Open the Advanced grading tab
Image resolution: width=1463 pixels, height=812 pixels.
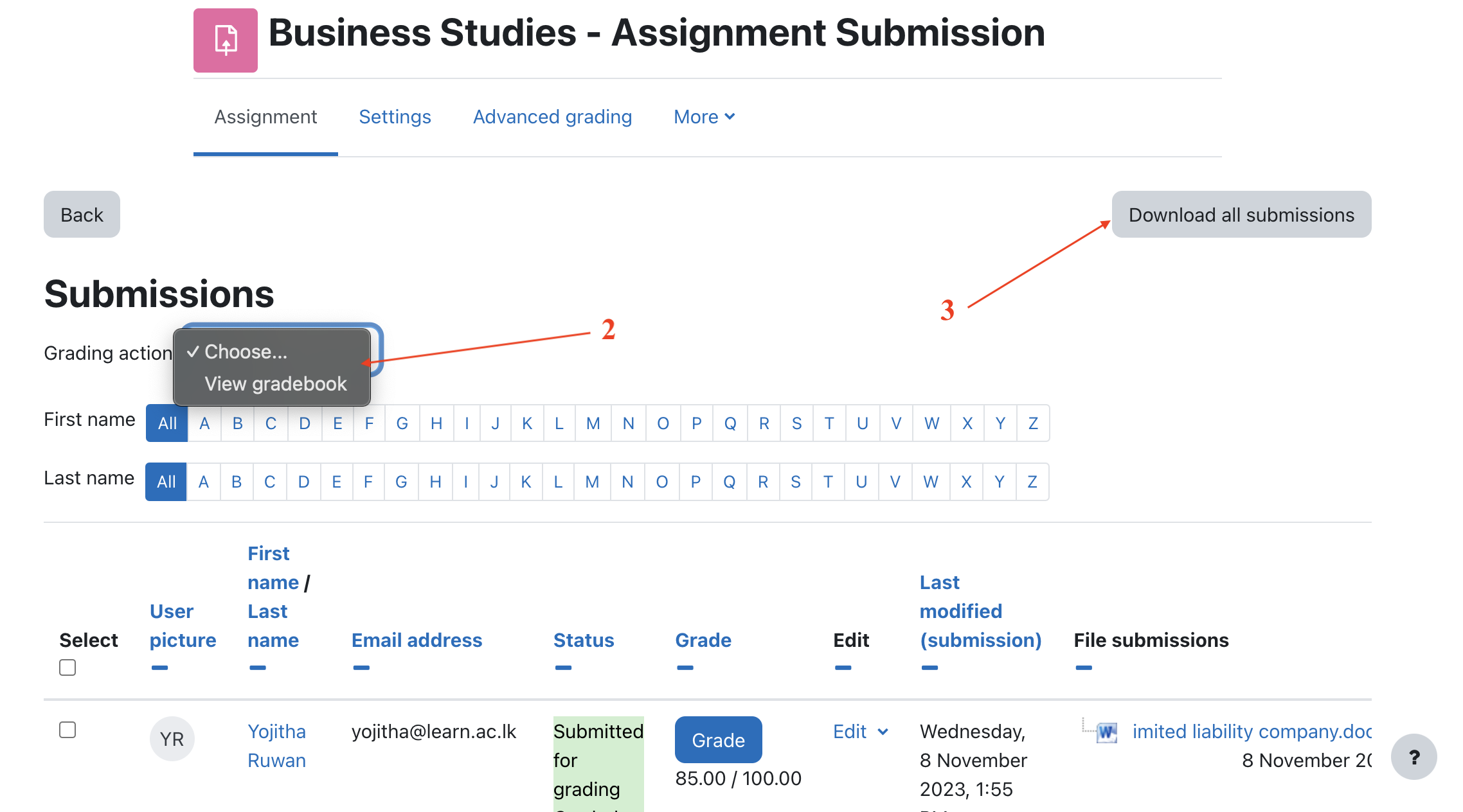pos(552,117)
